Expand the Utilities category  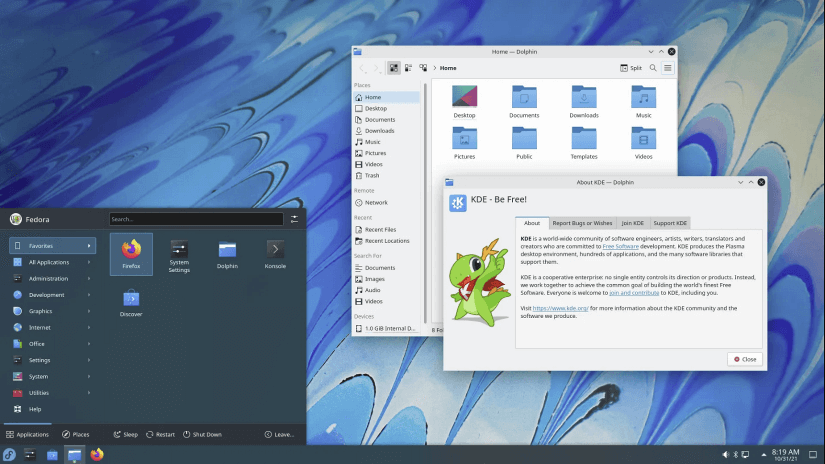coord(53,392)
